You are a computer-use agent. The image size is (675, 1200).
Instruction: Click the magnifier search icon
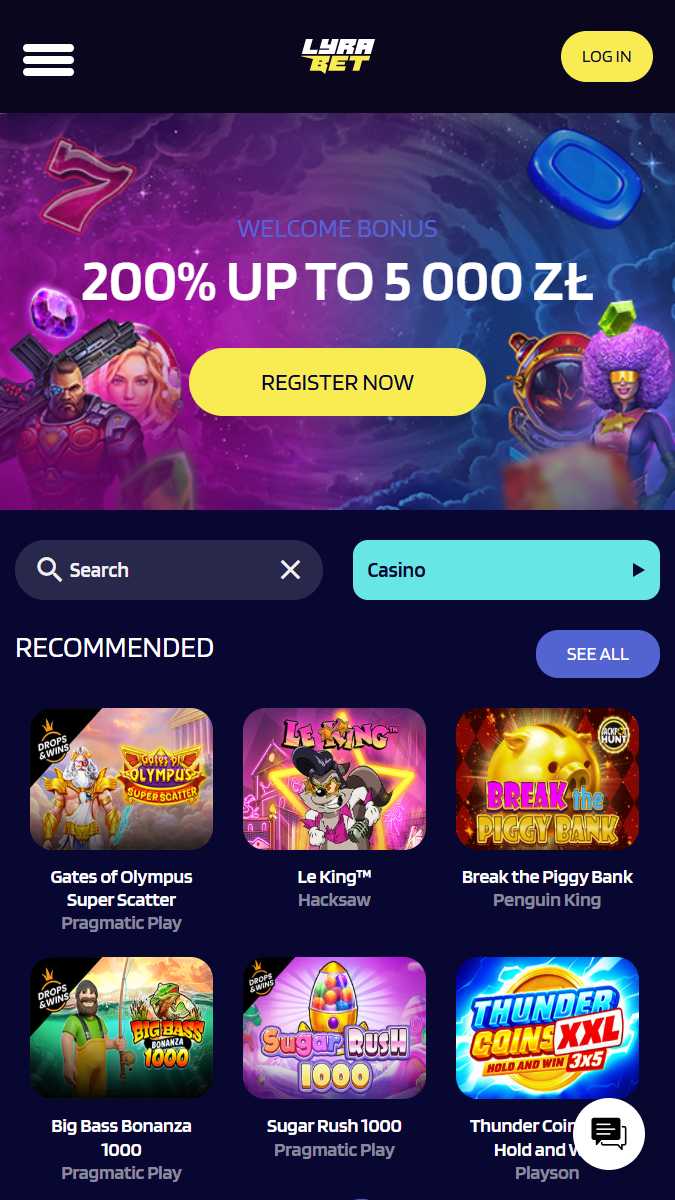click(49, 570)
